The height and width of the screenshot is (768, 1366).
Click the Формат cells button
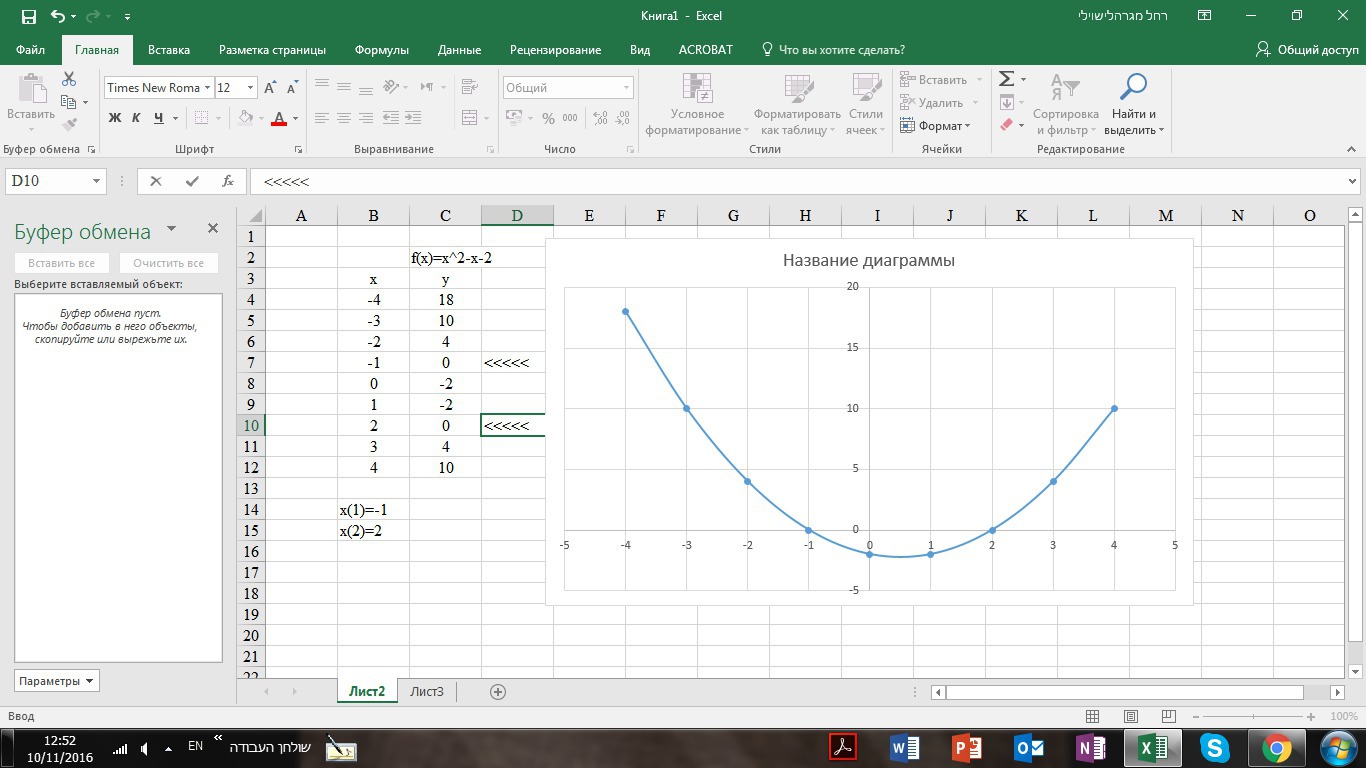935,126
